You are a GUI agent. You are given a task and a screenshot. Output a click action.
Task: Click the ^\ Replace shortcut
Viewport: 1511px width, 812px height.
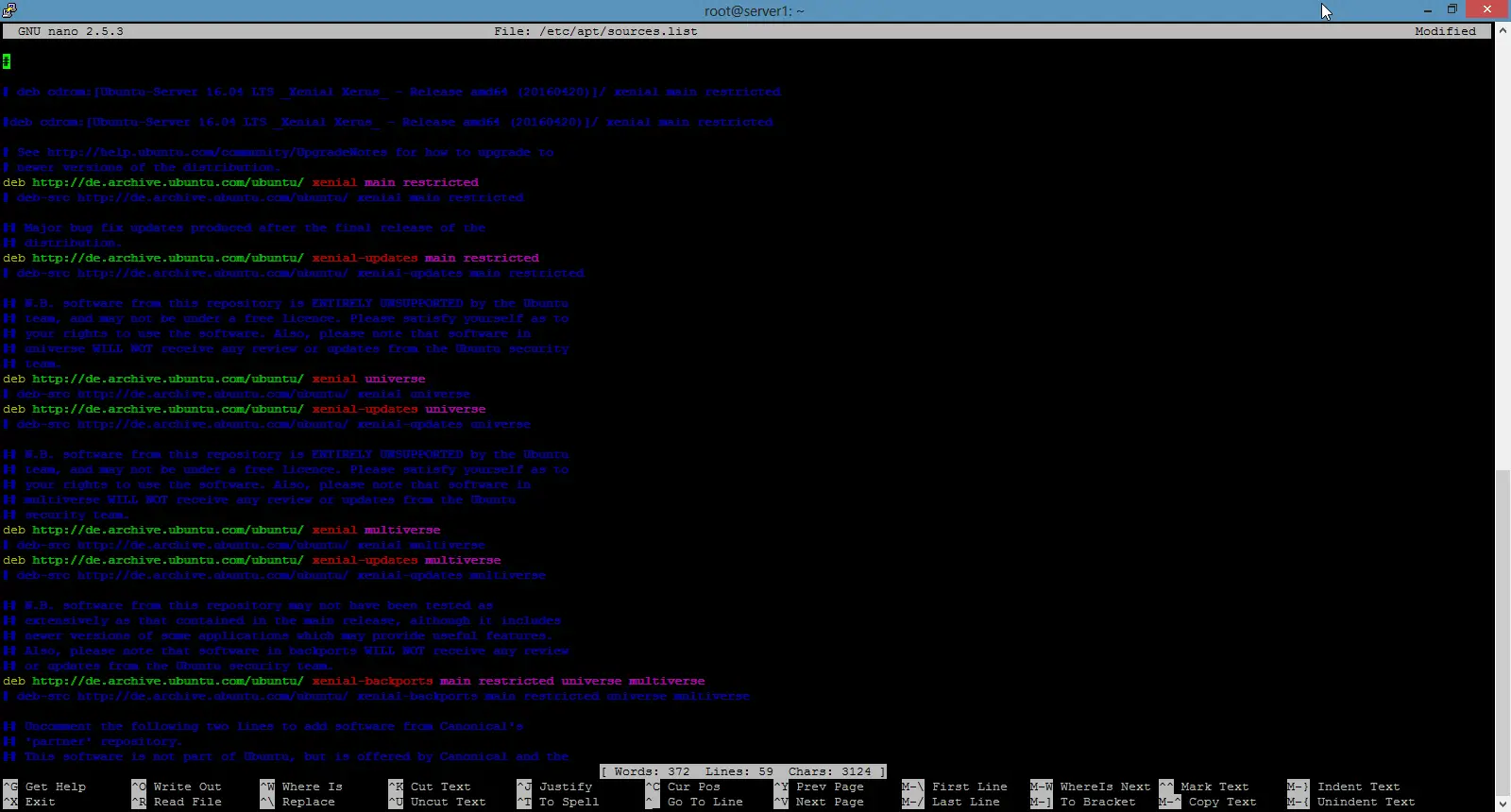tap(297, 802)
